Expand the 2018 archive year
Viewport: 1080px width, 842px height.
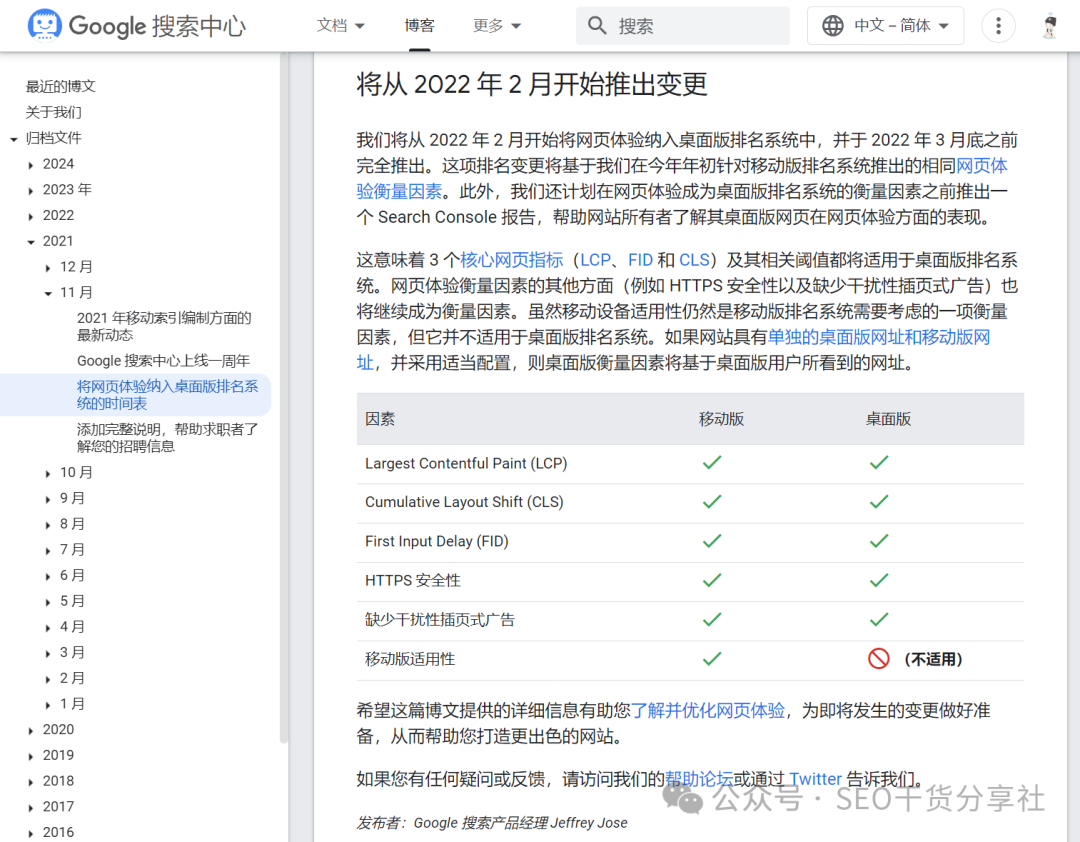click(31, 782)
